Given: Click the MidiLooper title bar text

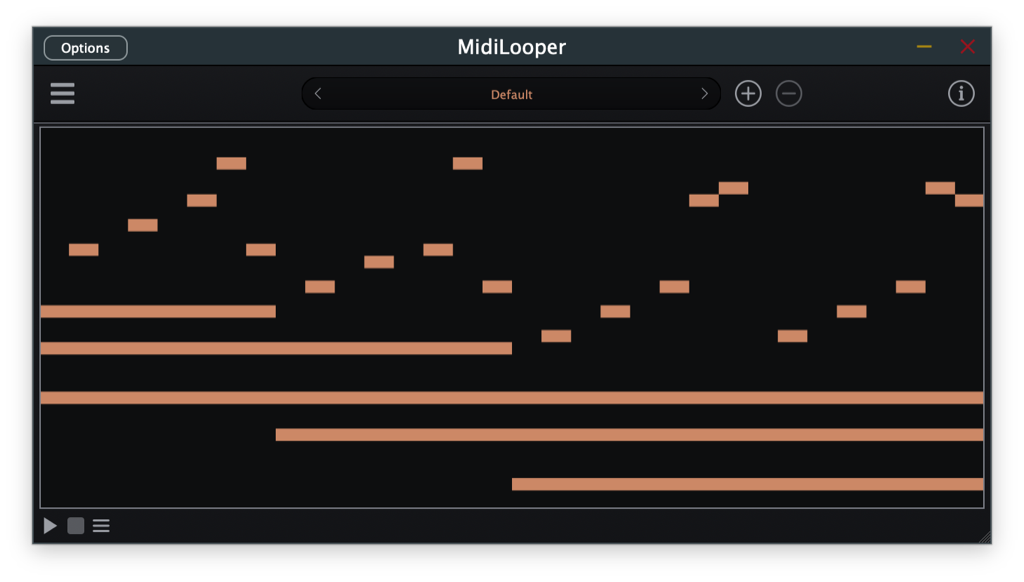Looking at the screenshot, I should [512, 47].
